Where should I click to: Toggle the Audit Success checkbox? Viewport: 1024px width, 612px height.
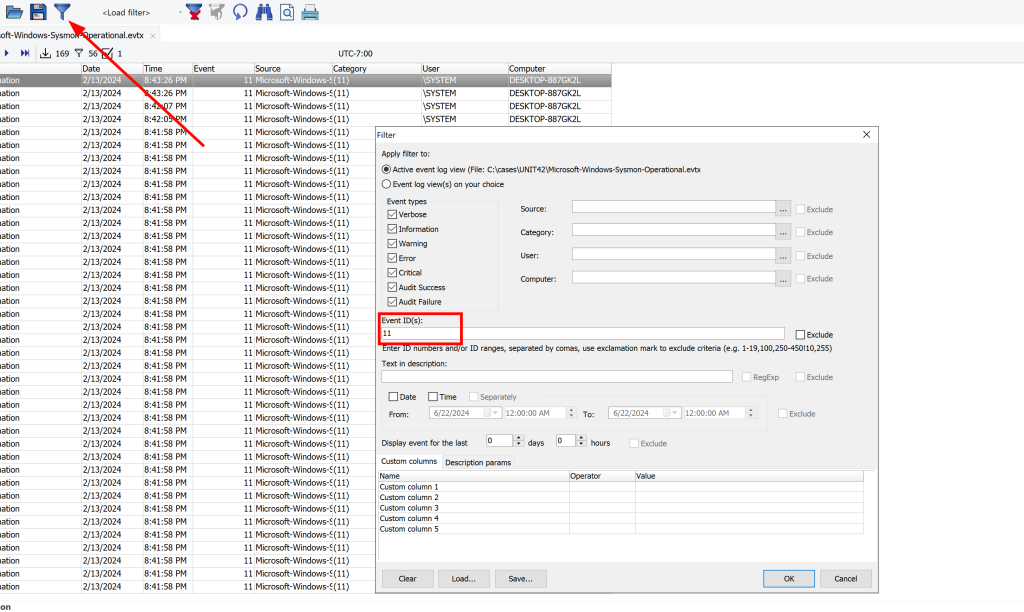[x=392, y=287]
